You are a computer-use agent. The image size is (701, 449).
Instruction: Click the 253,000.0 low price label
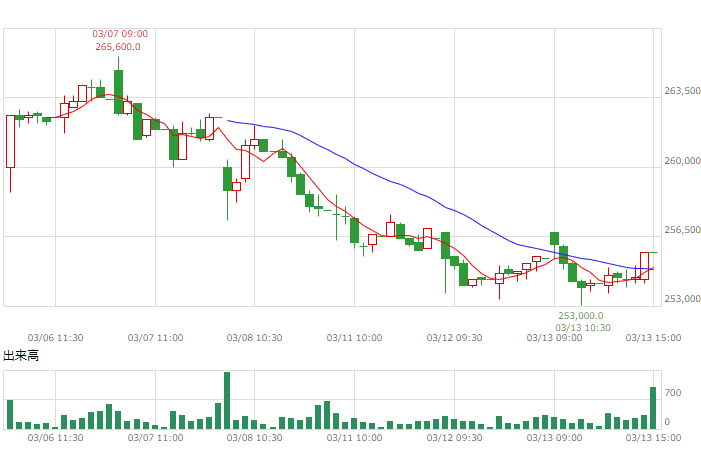(581, 316)
